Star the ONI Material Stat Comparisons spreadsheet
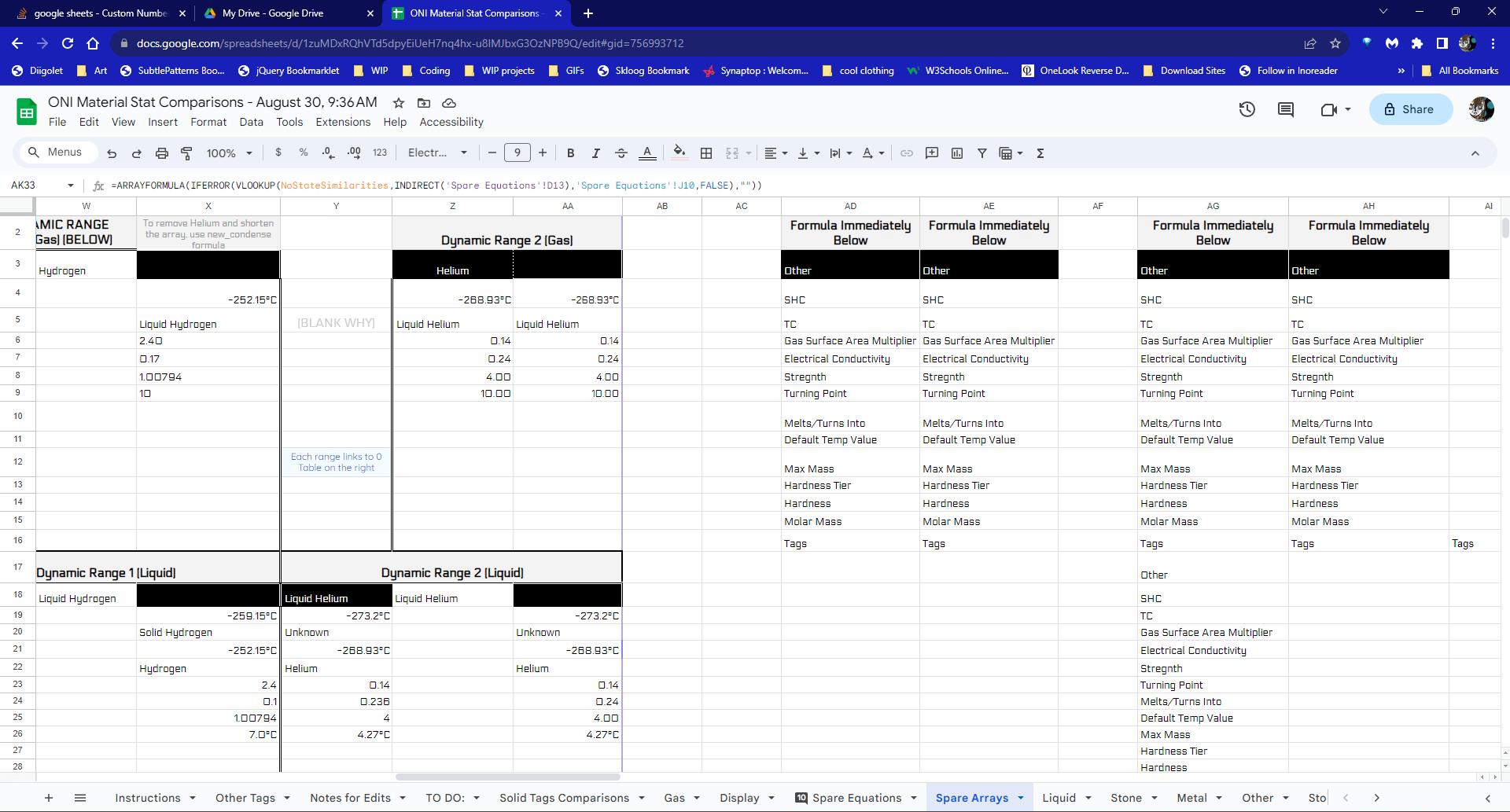Image resolution: width=1510 pixels, height=812 pixels. 398,103
